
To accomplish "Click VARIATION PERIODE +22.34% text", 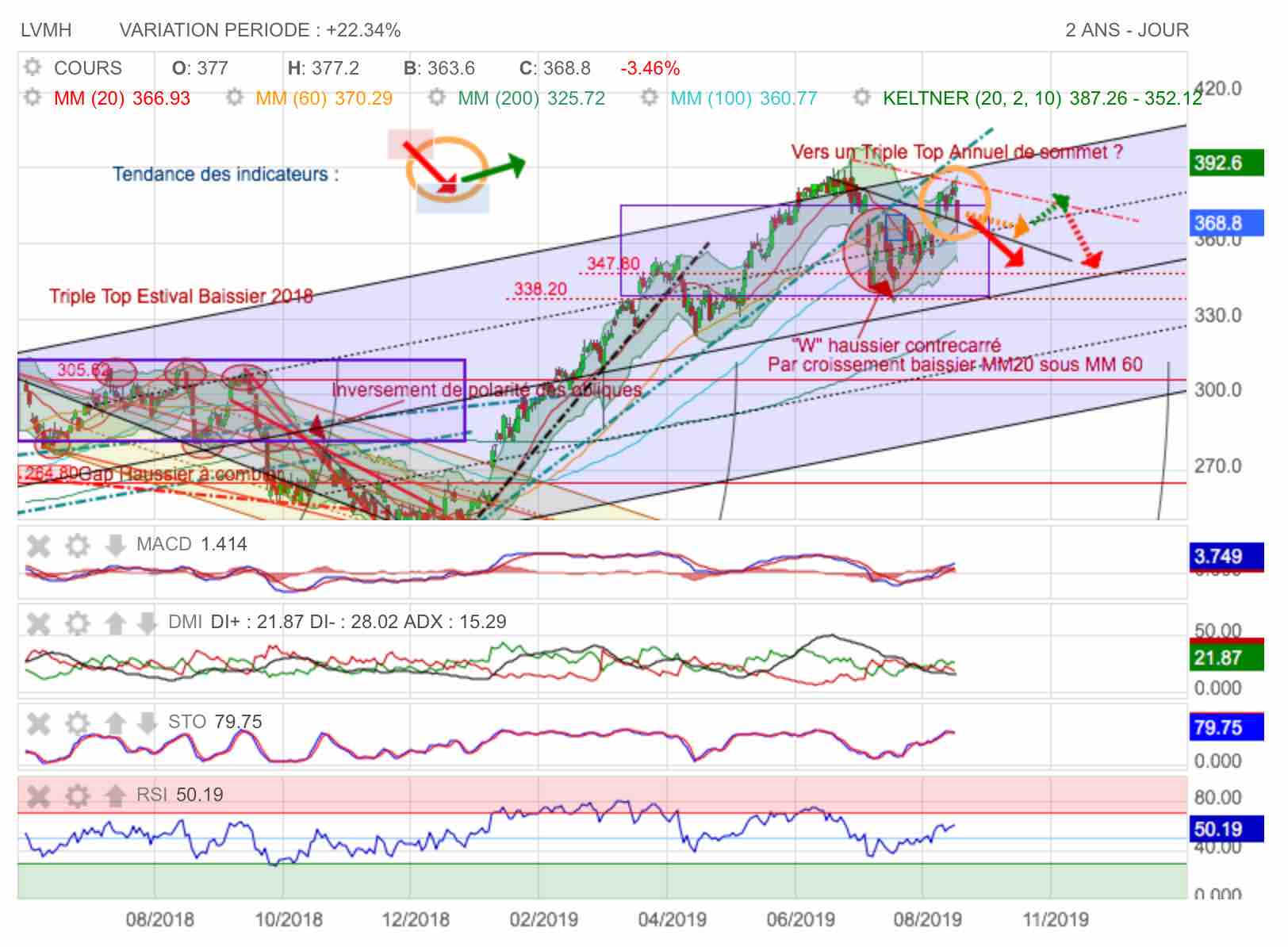I will coord(260,30).
